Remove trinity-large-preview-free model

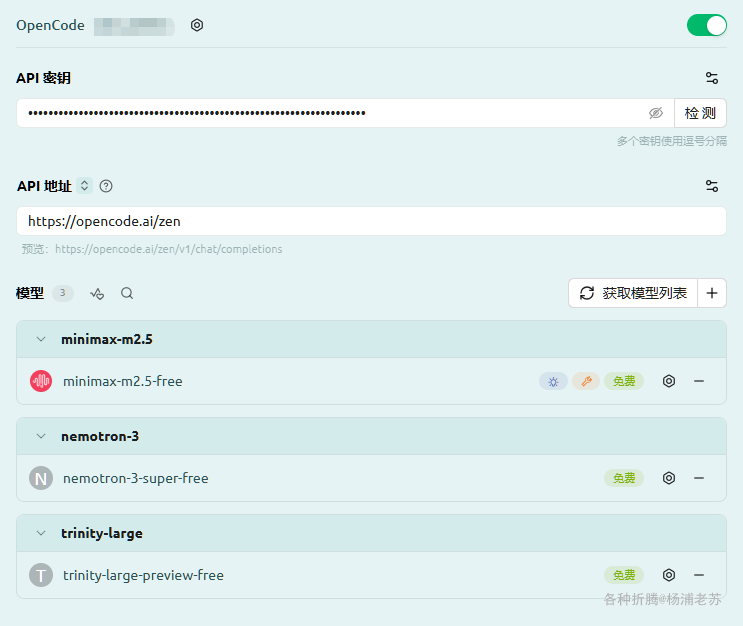(x=699, y=575)
